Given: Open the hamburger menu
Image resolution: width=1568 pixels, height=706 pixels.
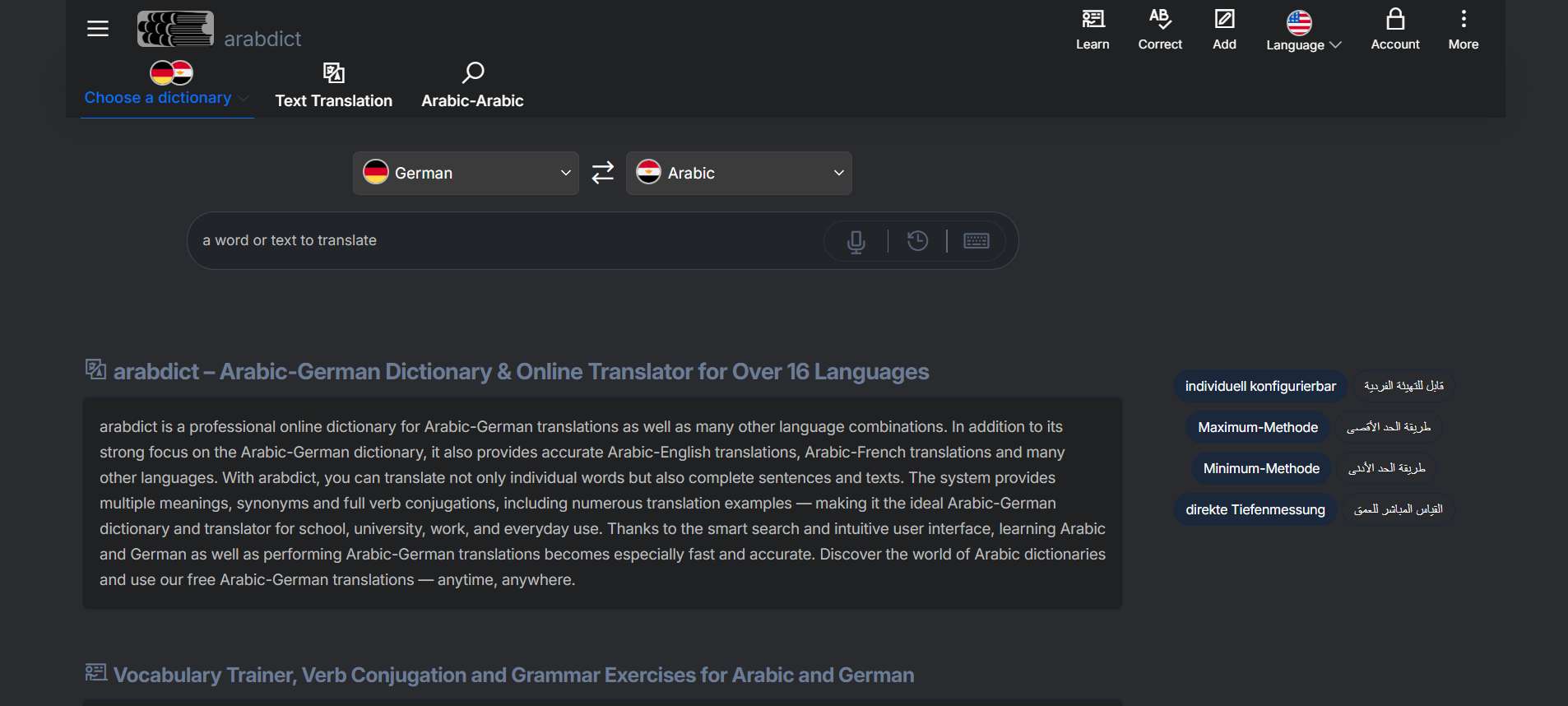Looking at the screenshot, I should point(98,29).
